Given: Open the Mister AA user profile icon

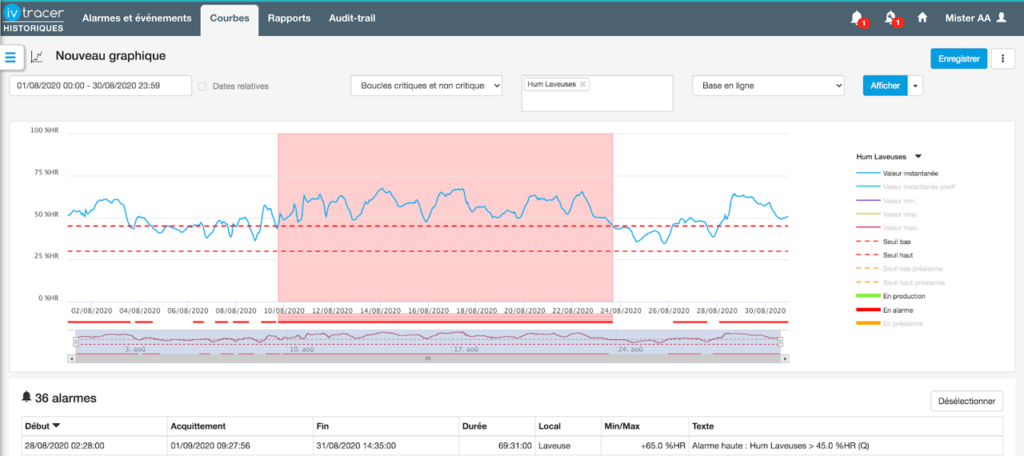Looking at the screenshot, I should (x=1000, y=18).
